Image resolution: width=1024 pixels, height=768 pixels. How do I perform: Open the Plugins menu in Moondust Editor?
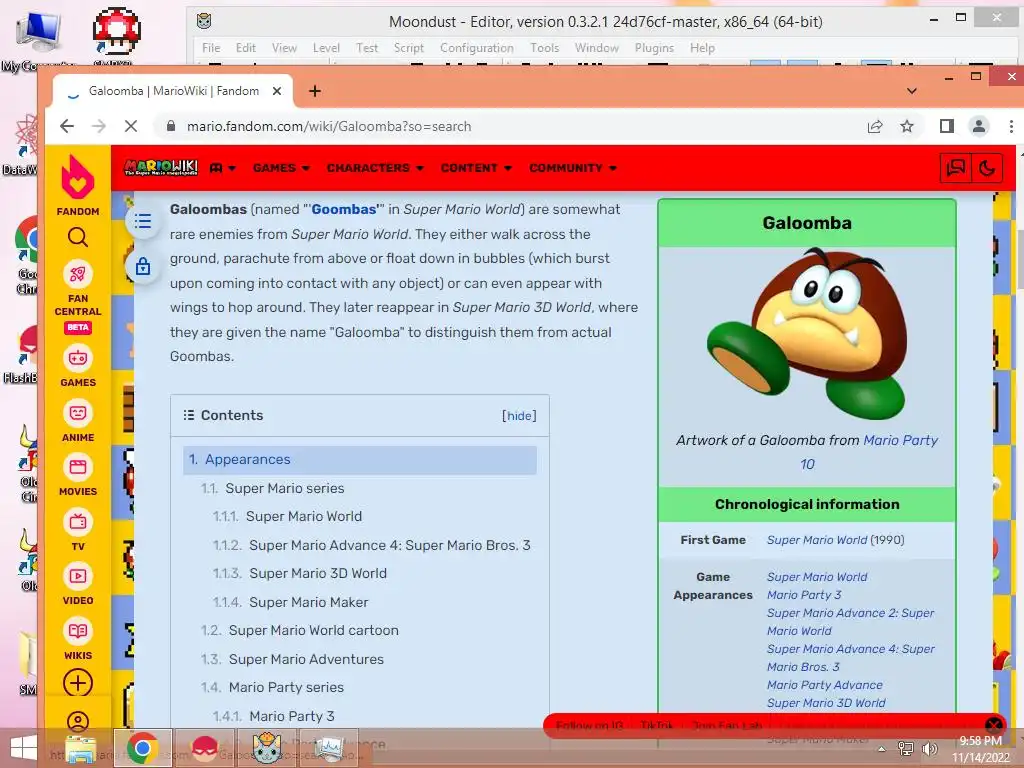pyautogui.click(x=654, y=48)
